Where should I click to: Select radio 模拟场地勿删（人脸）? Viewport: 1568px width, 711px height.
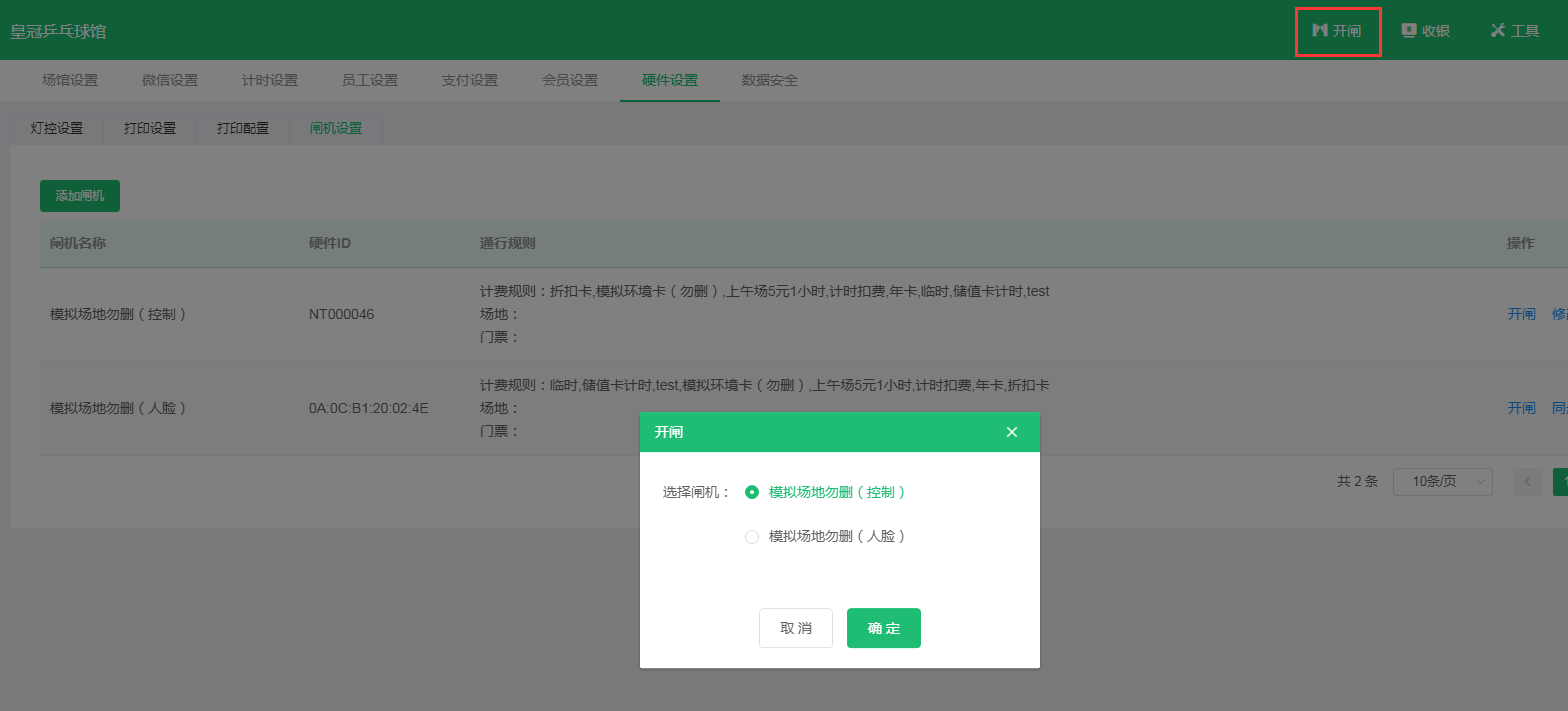(x=752, y=536)
